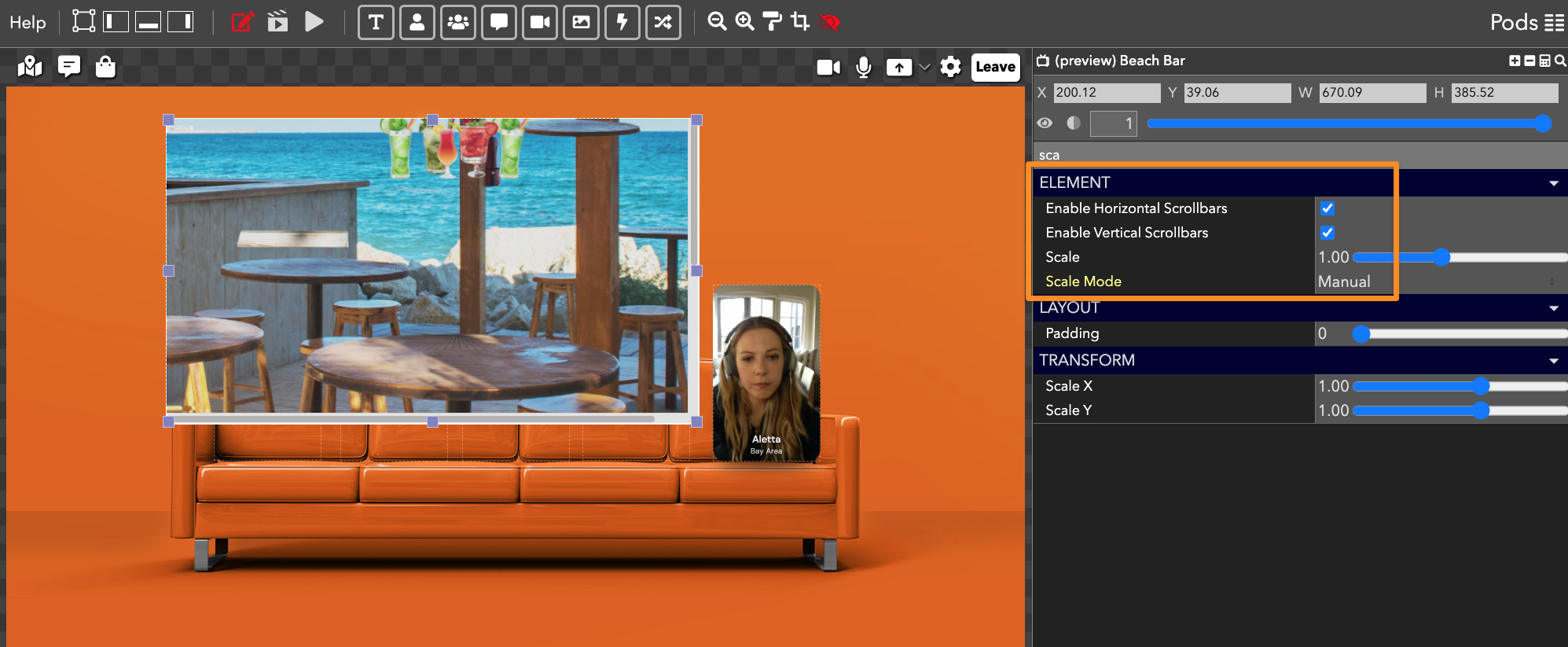Click the Padding slider handle

(1361, 334)
